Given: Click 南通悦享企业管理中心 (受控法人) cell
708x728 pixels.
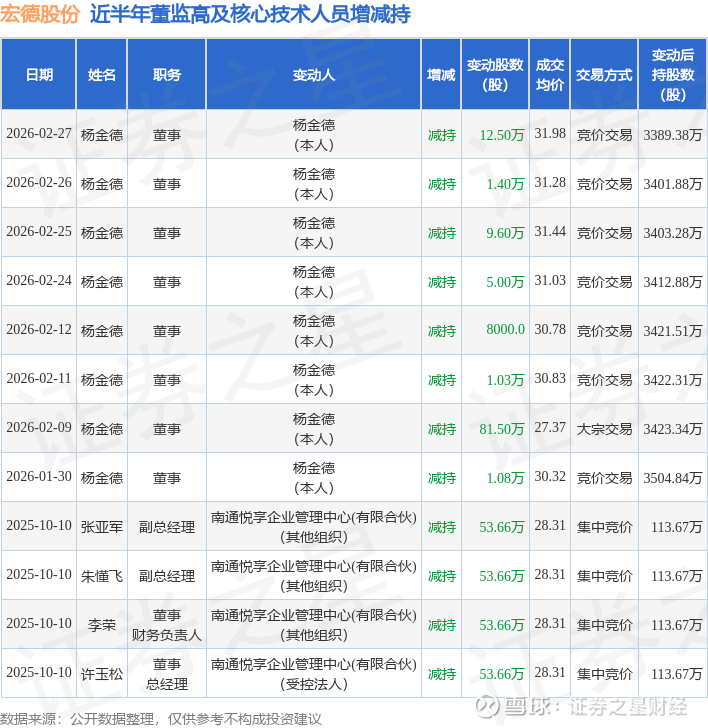Looking at the screenshot, I should (314, 674).
